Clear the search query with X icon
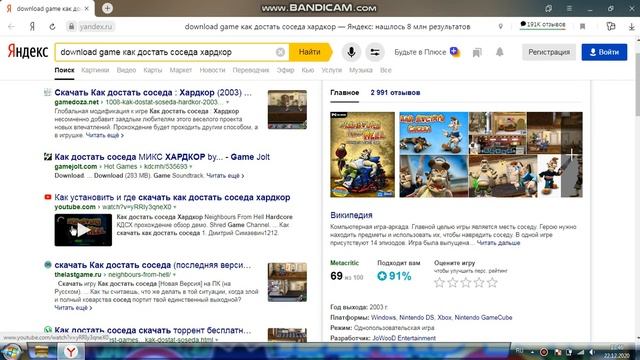Image resolution: width=640 pixels, height=360 pixels. 280,52
